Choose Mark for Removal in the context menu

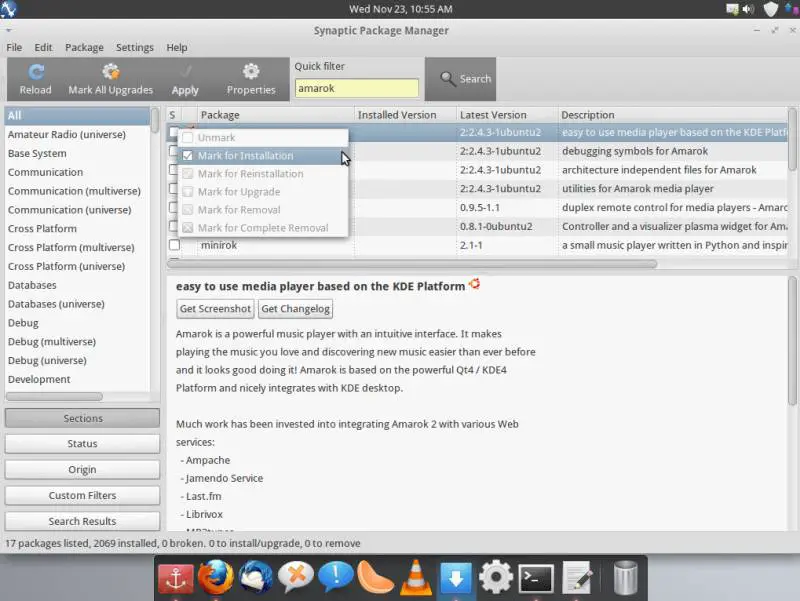[x=263, y=210]
